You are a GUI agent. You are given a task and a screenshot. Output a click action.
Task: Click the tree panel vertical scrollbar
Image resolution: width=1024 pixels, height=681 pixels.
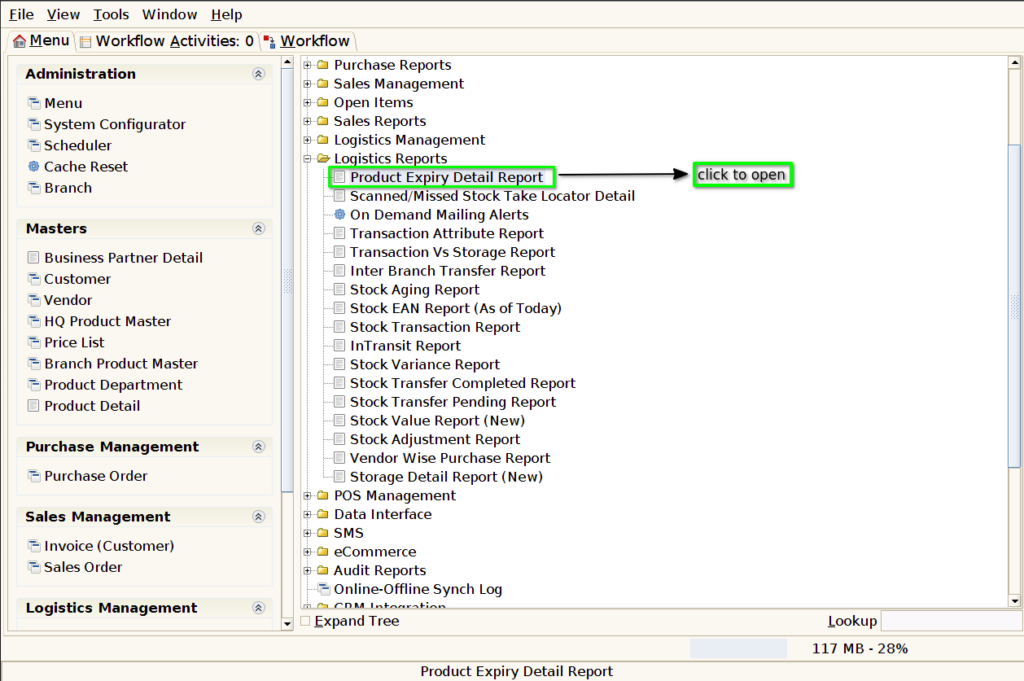coord(1014,306)
